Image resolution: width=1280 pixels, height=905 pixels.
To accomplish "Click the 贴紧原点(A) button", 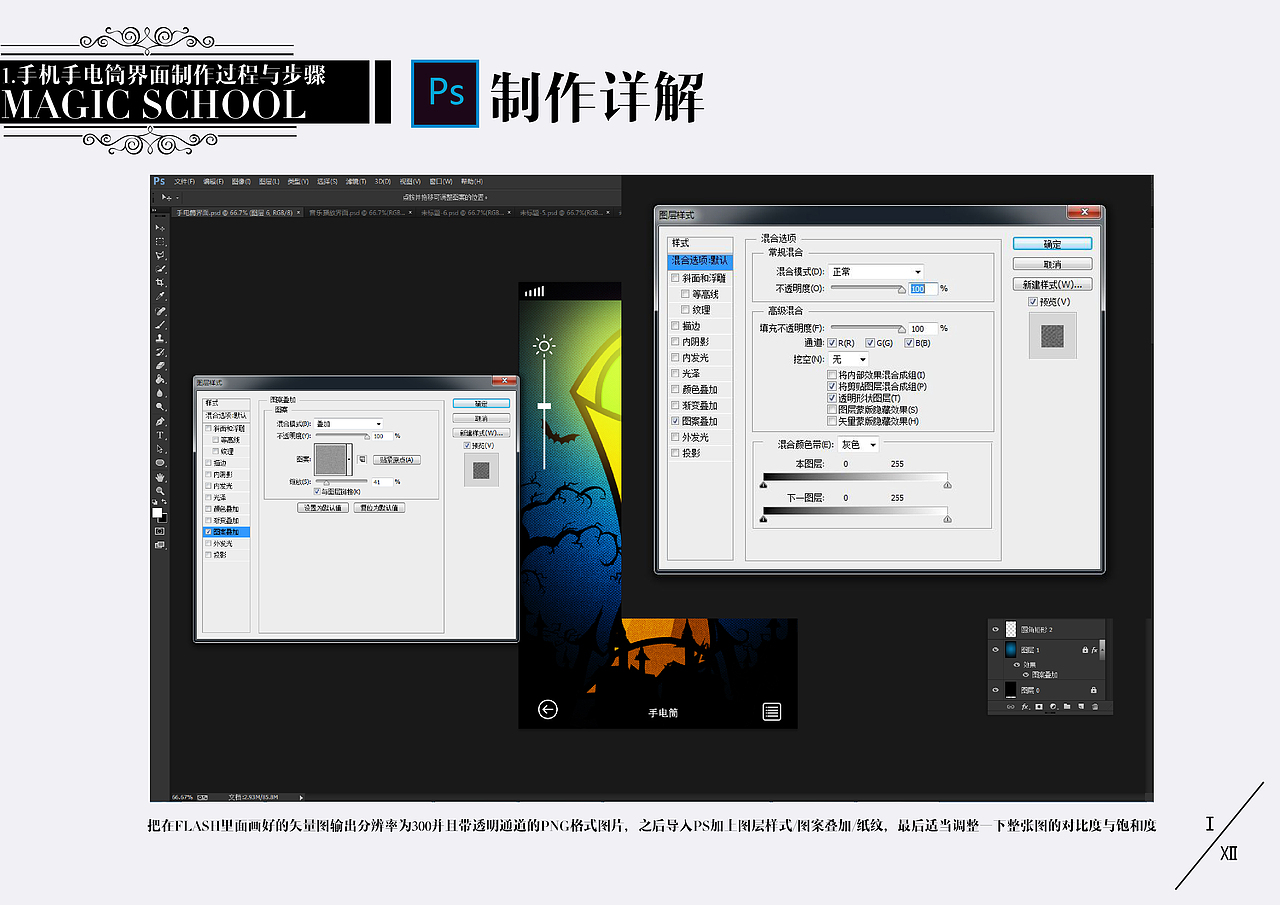I will point(396,460).
